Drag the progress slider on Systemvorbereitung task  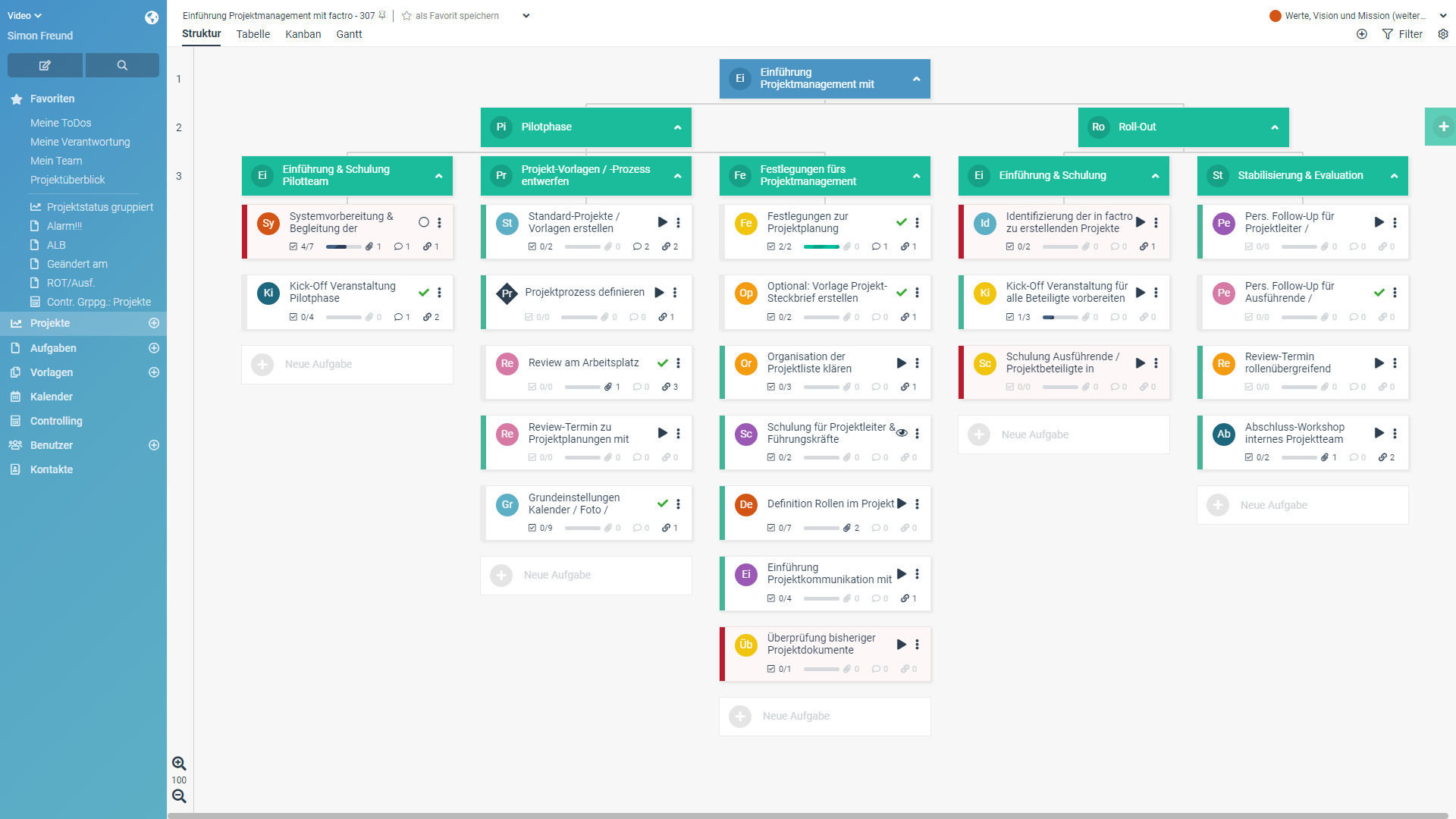pyautogui.click(x=340, y=246)
